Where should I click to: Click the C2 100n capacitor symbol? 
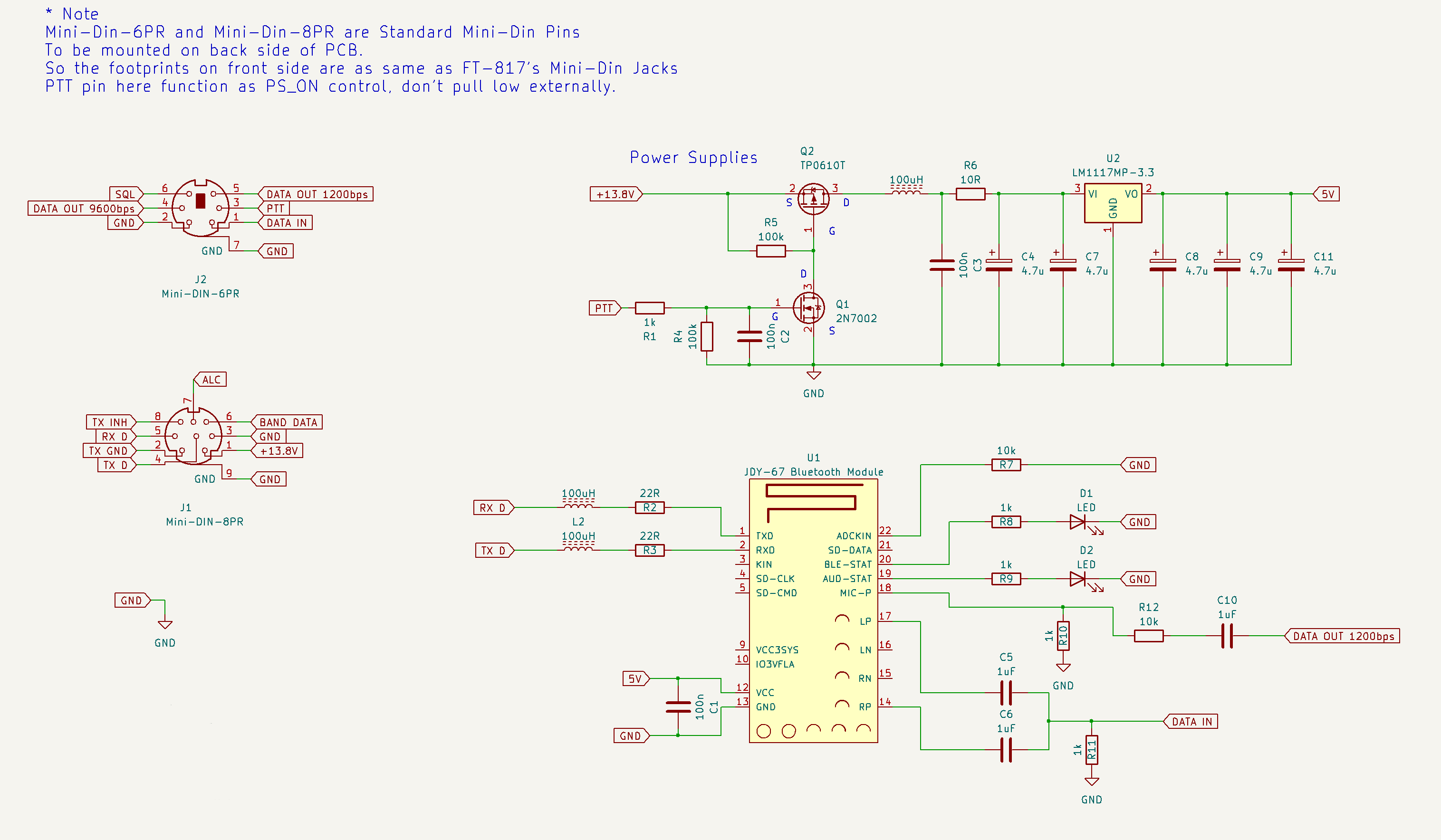[x=749, y=336]
